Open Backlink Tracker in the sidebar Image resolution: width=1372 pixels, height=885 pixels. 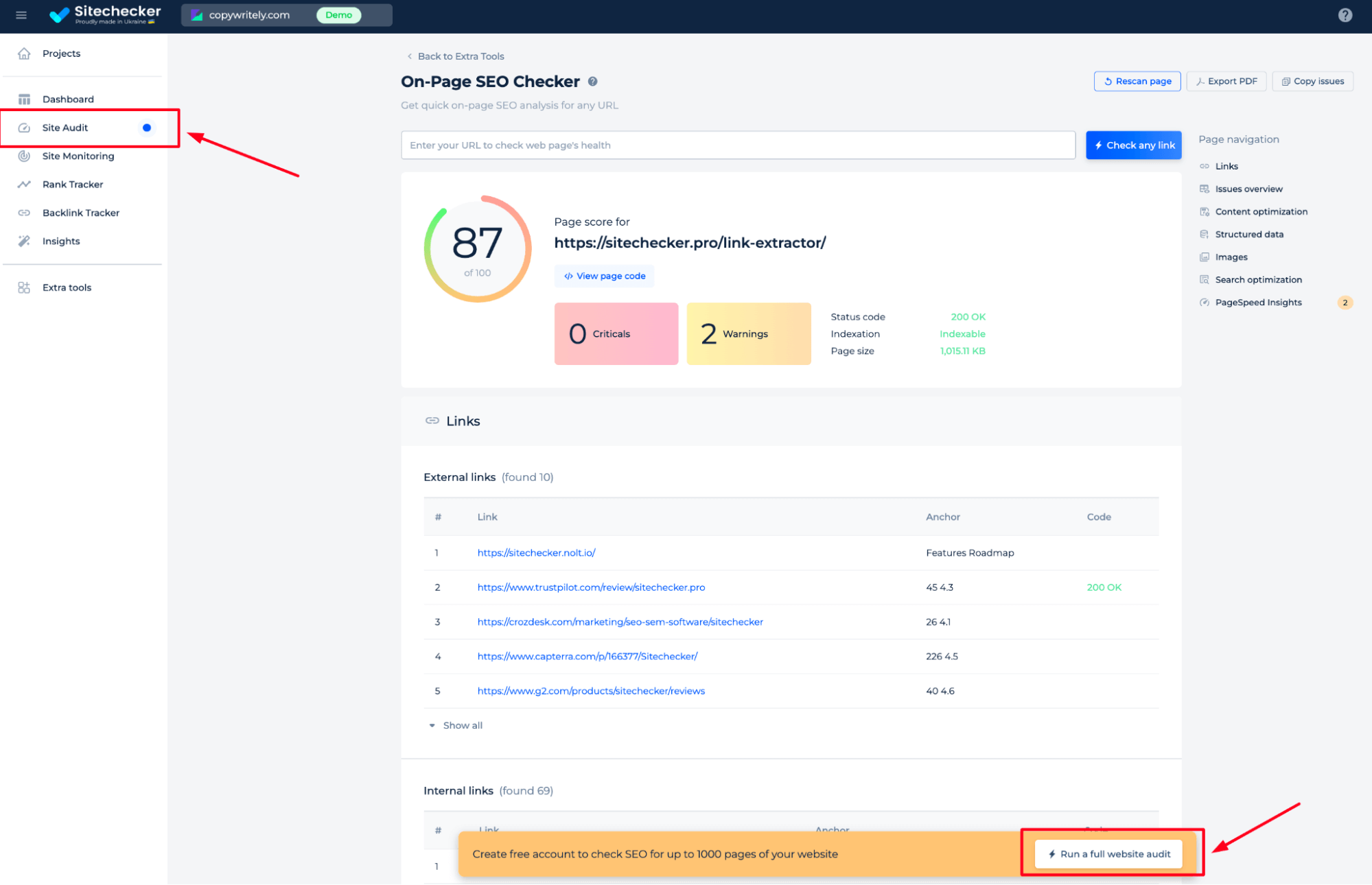(x=81, y=213)
